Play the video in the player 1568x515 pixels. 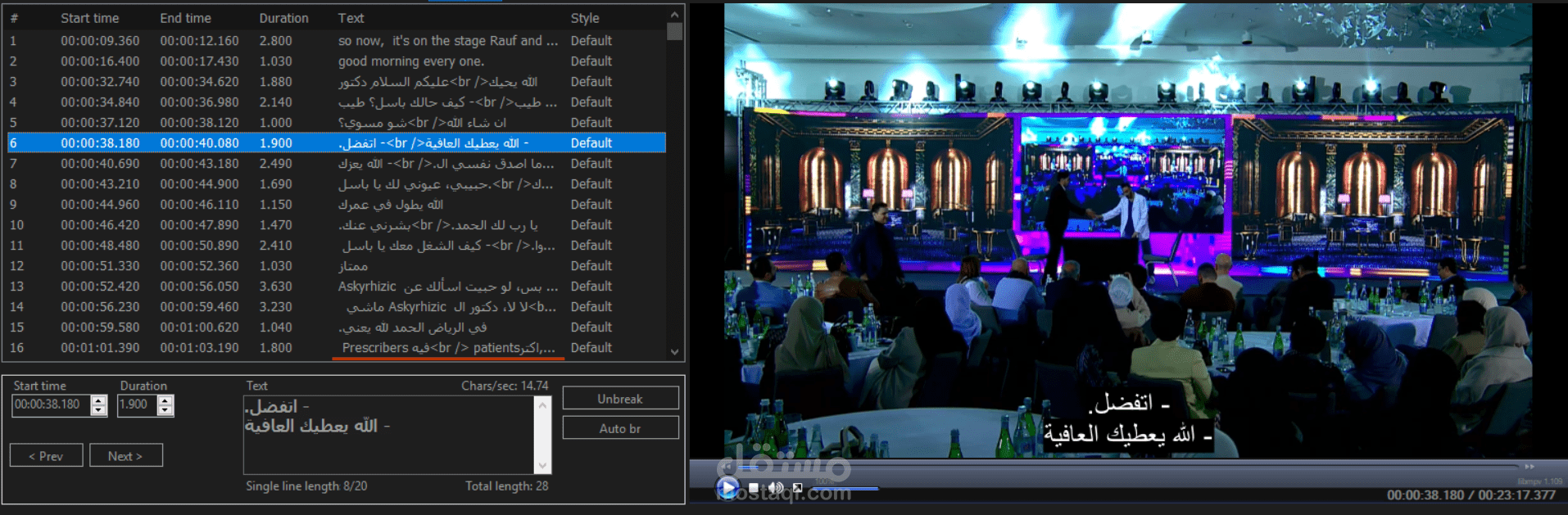coord(727,487)
